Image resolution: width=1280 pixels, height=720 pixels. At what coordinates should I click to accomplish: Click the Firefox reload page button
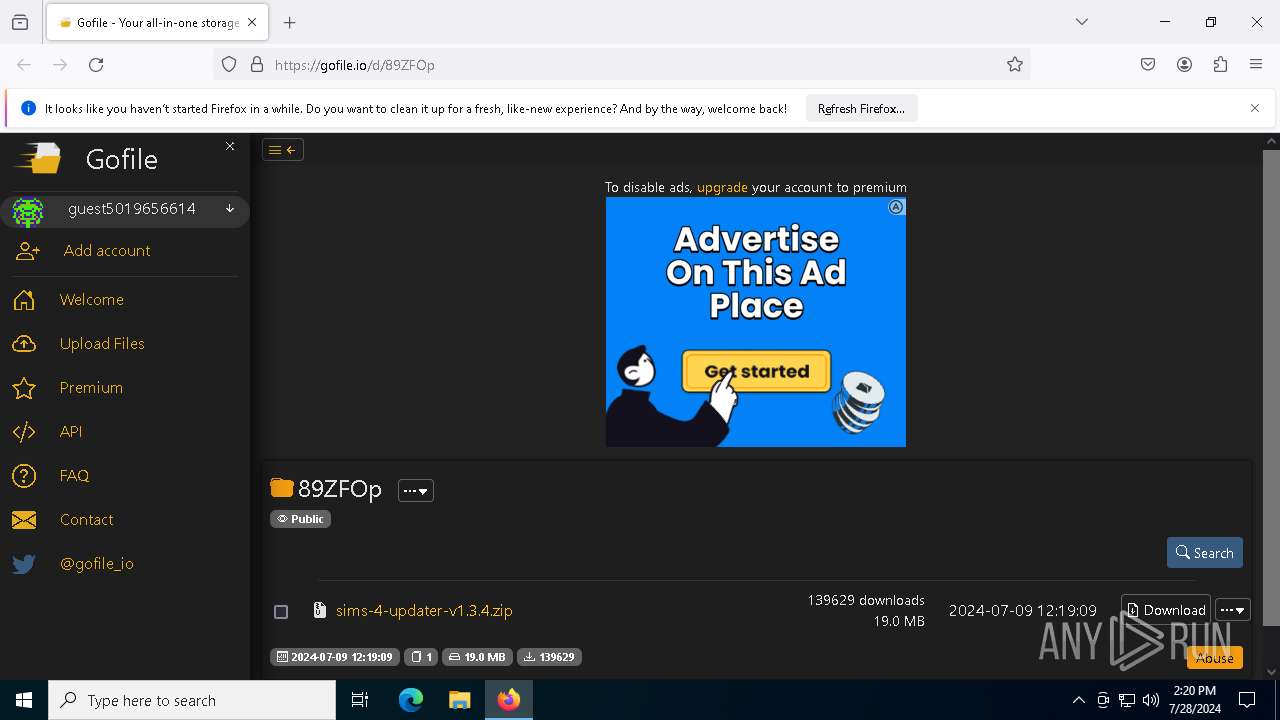[96, 65]
